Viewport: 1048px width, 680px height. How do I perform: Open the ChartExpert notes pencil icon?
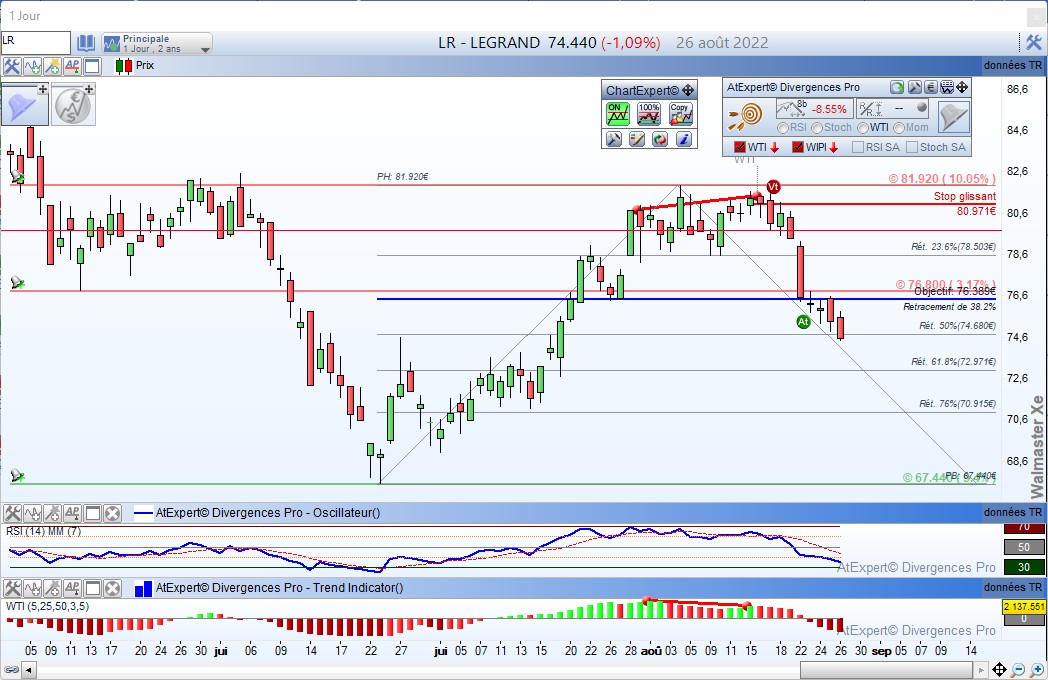click(x=637, y=138)
